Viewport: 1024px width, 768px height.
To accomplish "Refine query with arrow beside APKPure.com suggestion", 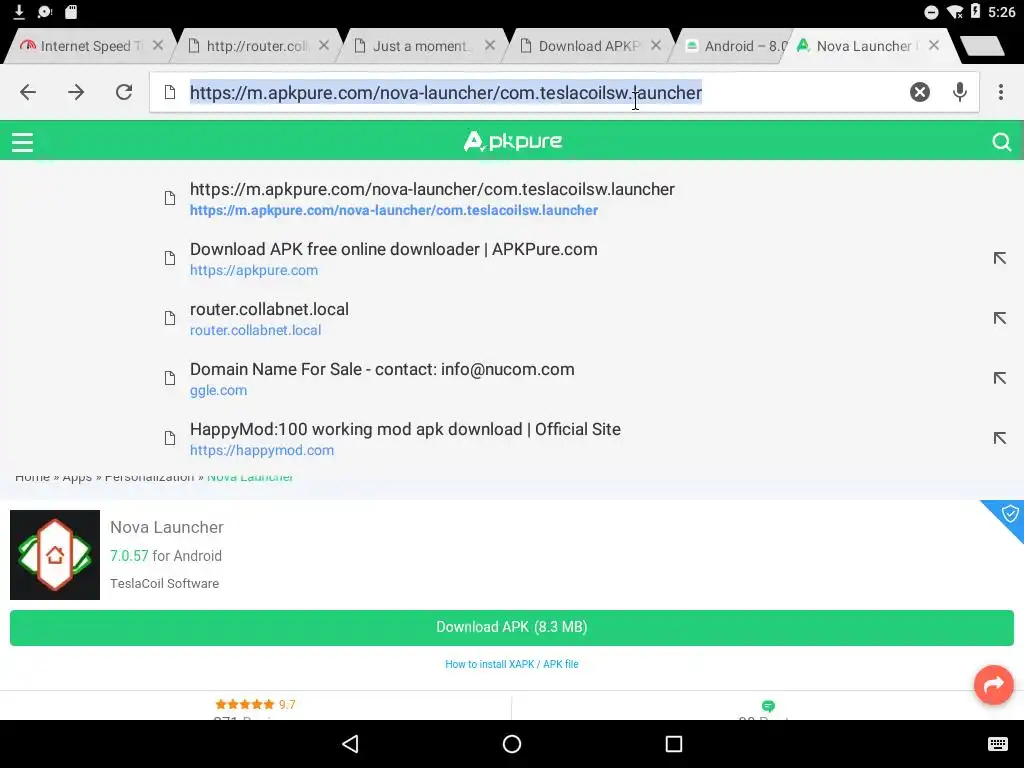I will [999, 258].
